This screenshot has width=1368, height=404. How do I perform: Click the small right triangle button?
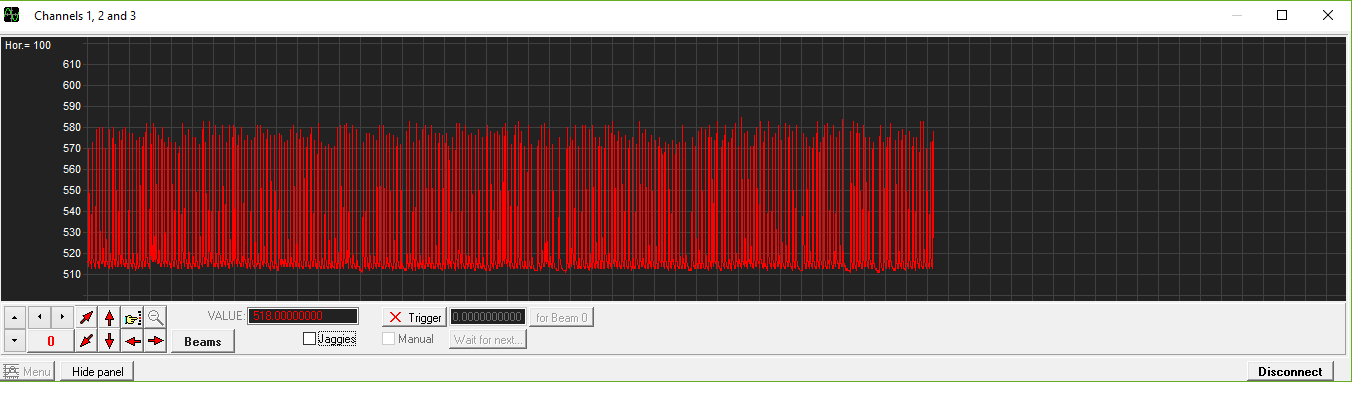click(62, 317)
